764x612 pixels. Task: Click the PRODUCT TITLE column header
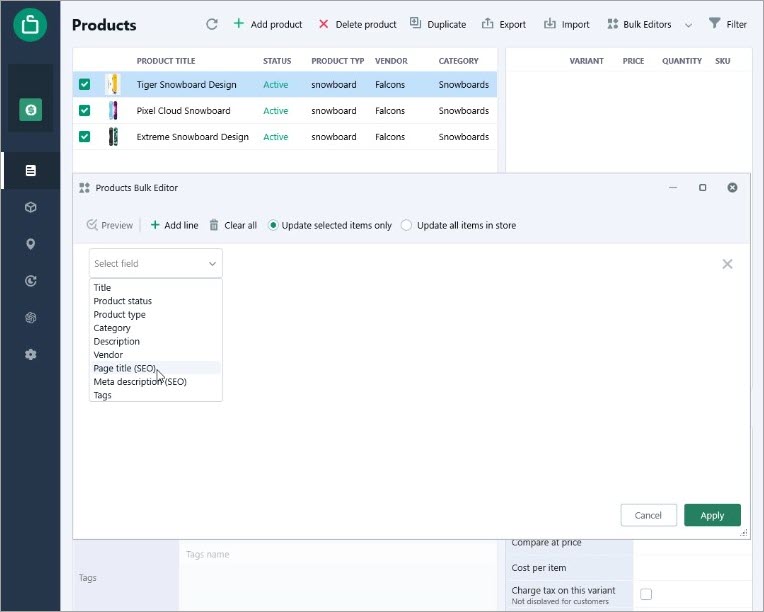pos(166,61)
